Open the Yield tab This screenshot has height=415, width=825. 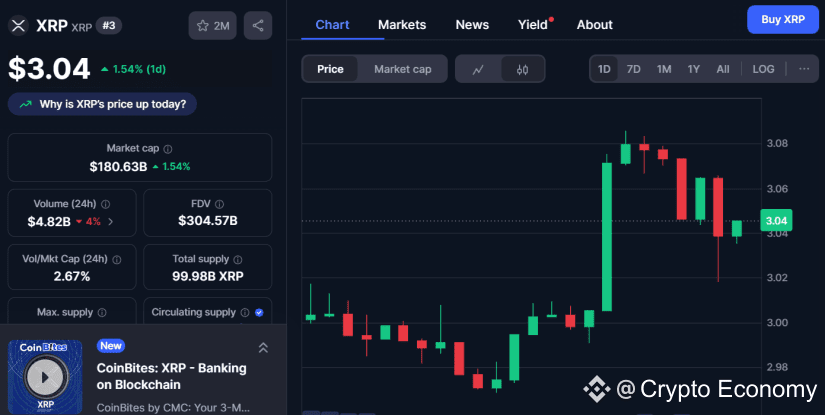pos(533,25)
